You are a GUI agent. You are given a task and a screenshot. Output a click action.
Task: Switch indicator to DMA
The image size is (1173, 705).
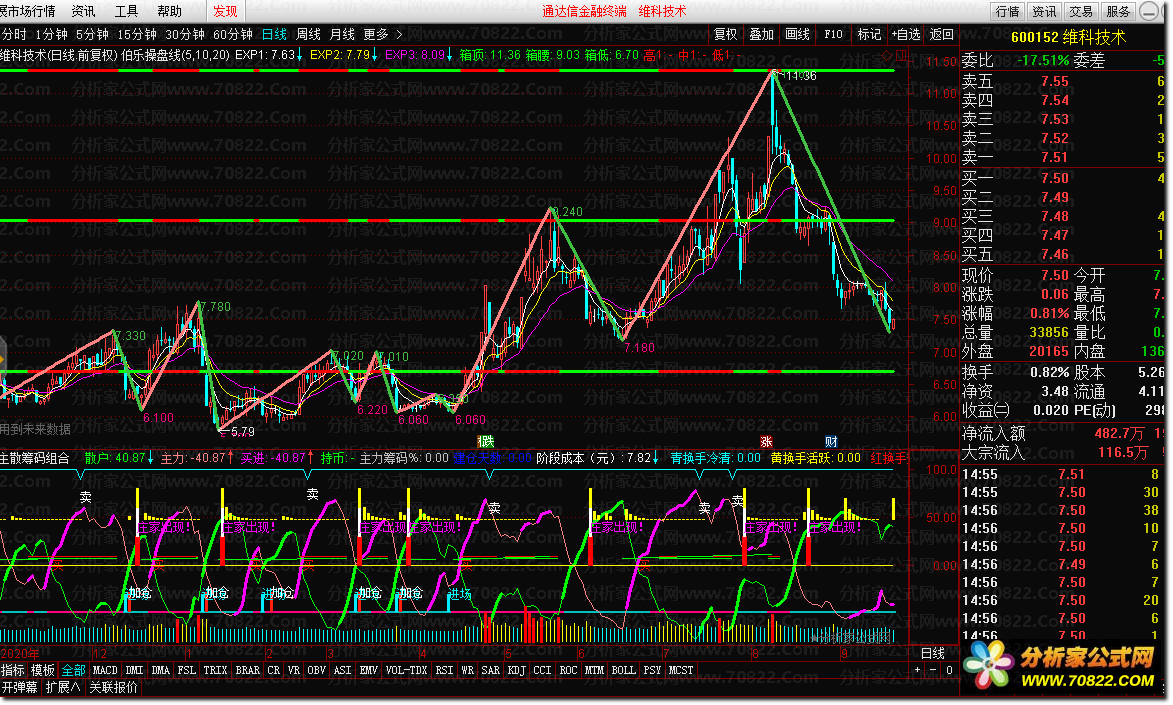[x=161, y=670]
